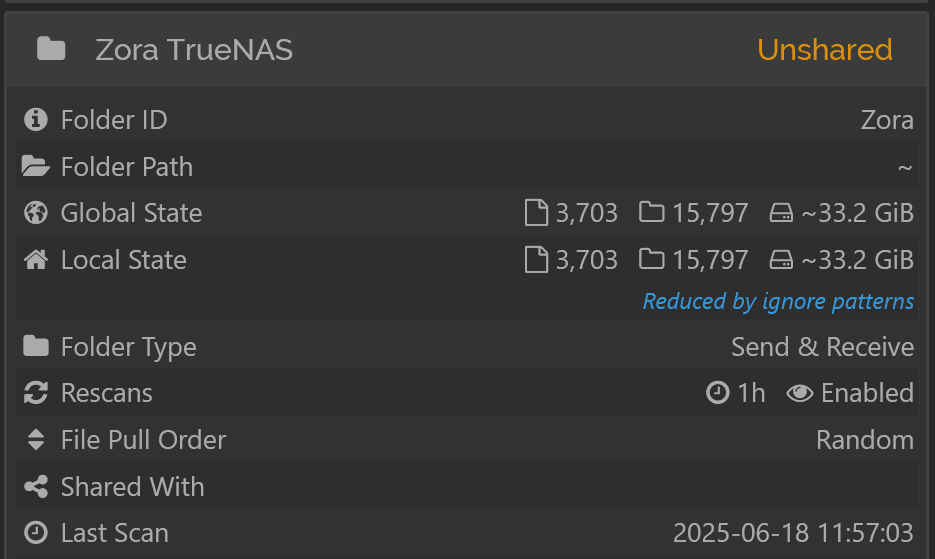
Task: Click the File Pull Order sort arrows icon
Action: click(36, 440)
